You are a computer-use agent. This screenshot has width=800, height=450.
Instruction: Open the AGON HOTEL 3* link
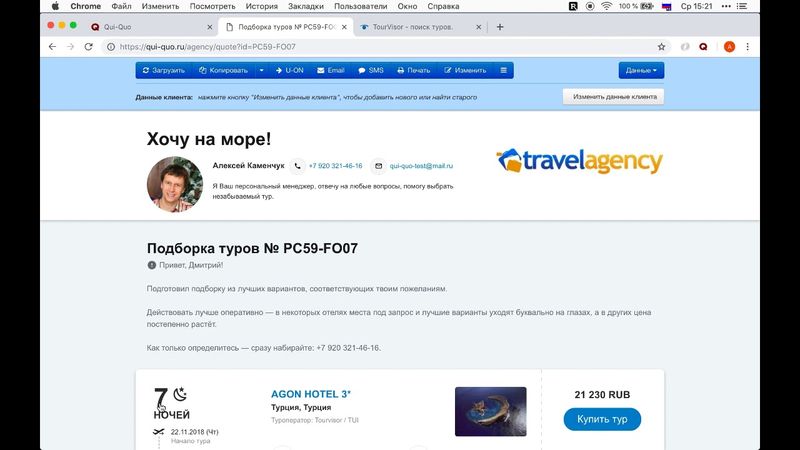point(311,394)
